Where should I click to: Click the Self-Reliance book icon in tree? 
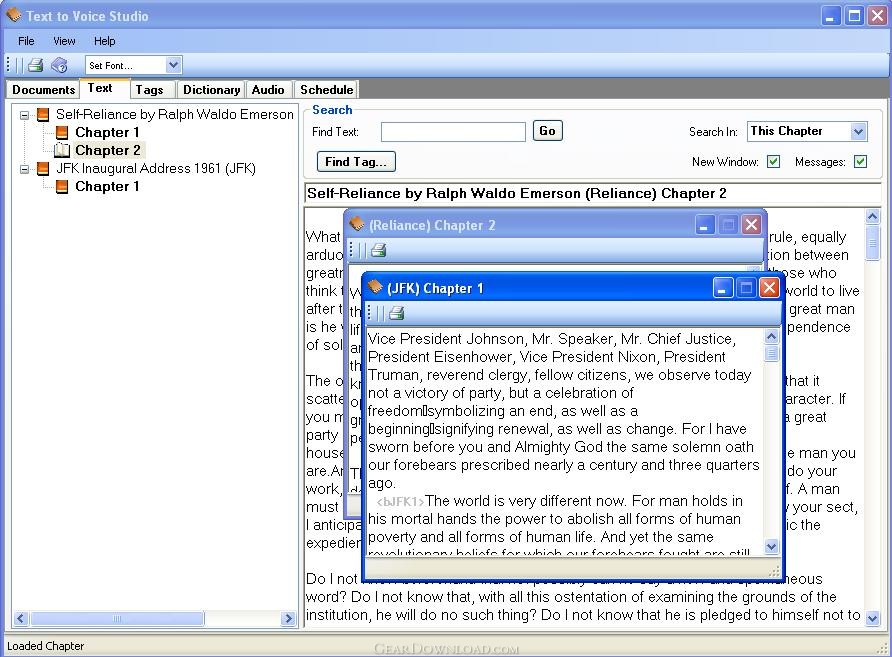click(x=43, y=114)
